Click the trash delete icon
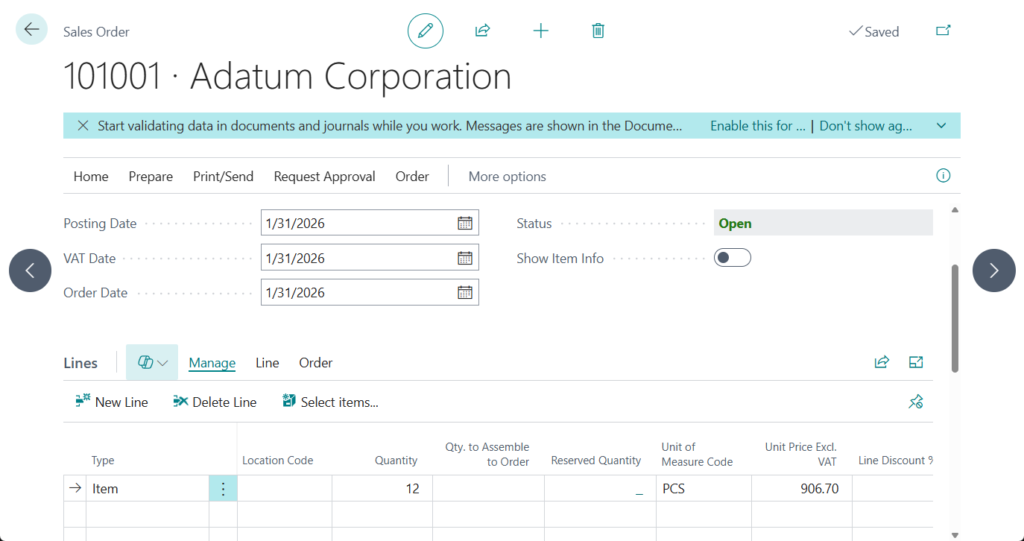 coord(598,31)
